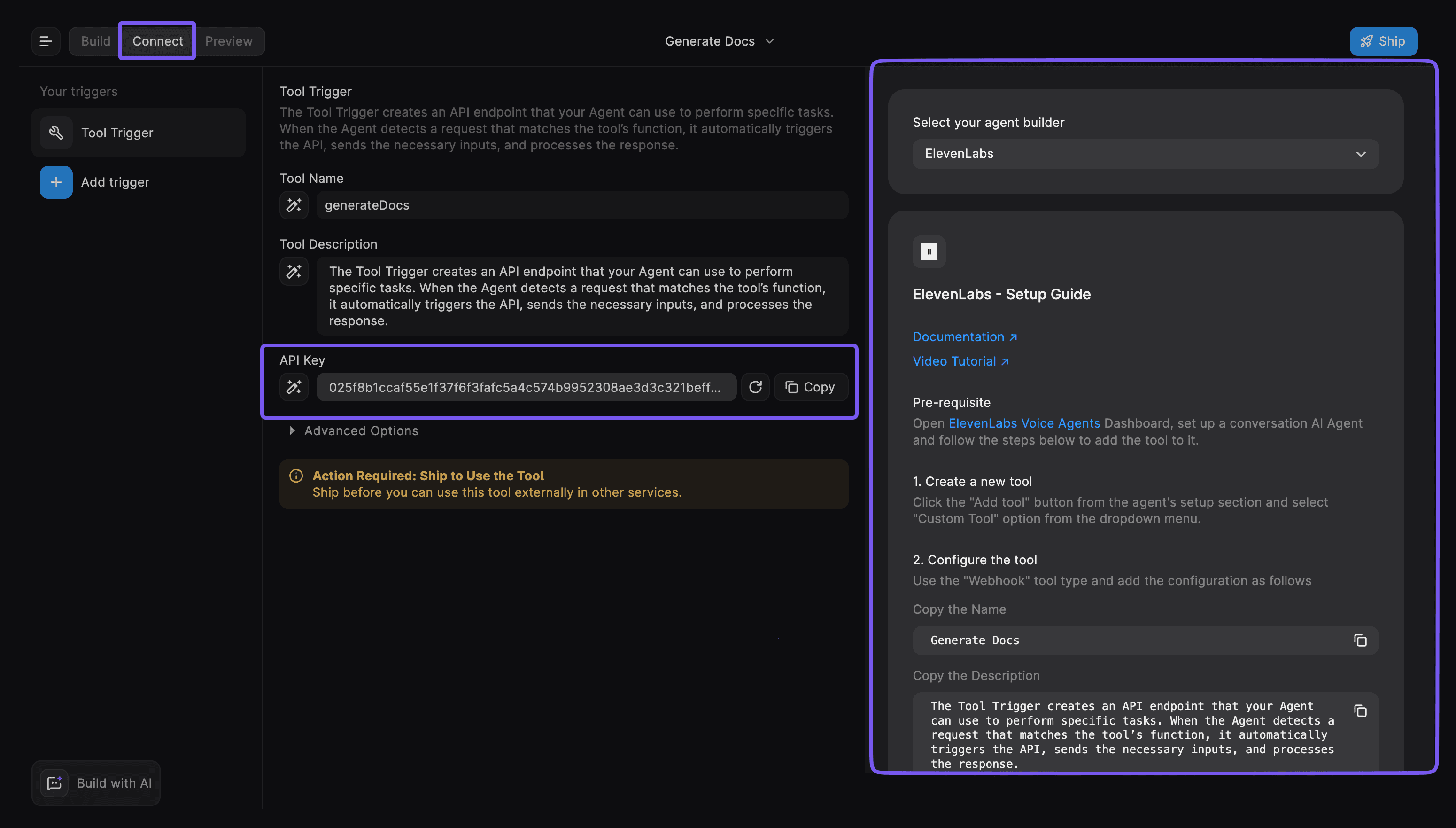Switch to the Build tab
Screen dimensions: 1456x828
pos(95,41)
